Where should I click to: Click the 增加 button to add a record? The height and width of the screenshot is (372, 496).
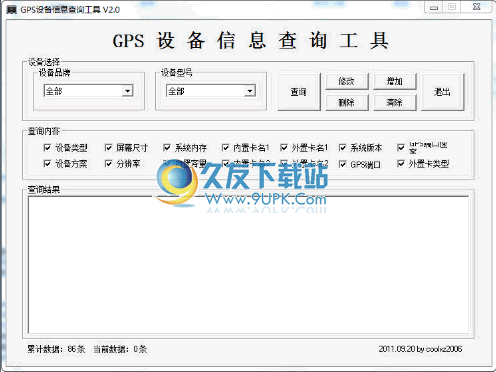click(395, 81)
